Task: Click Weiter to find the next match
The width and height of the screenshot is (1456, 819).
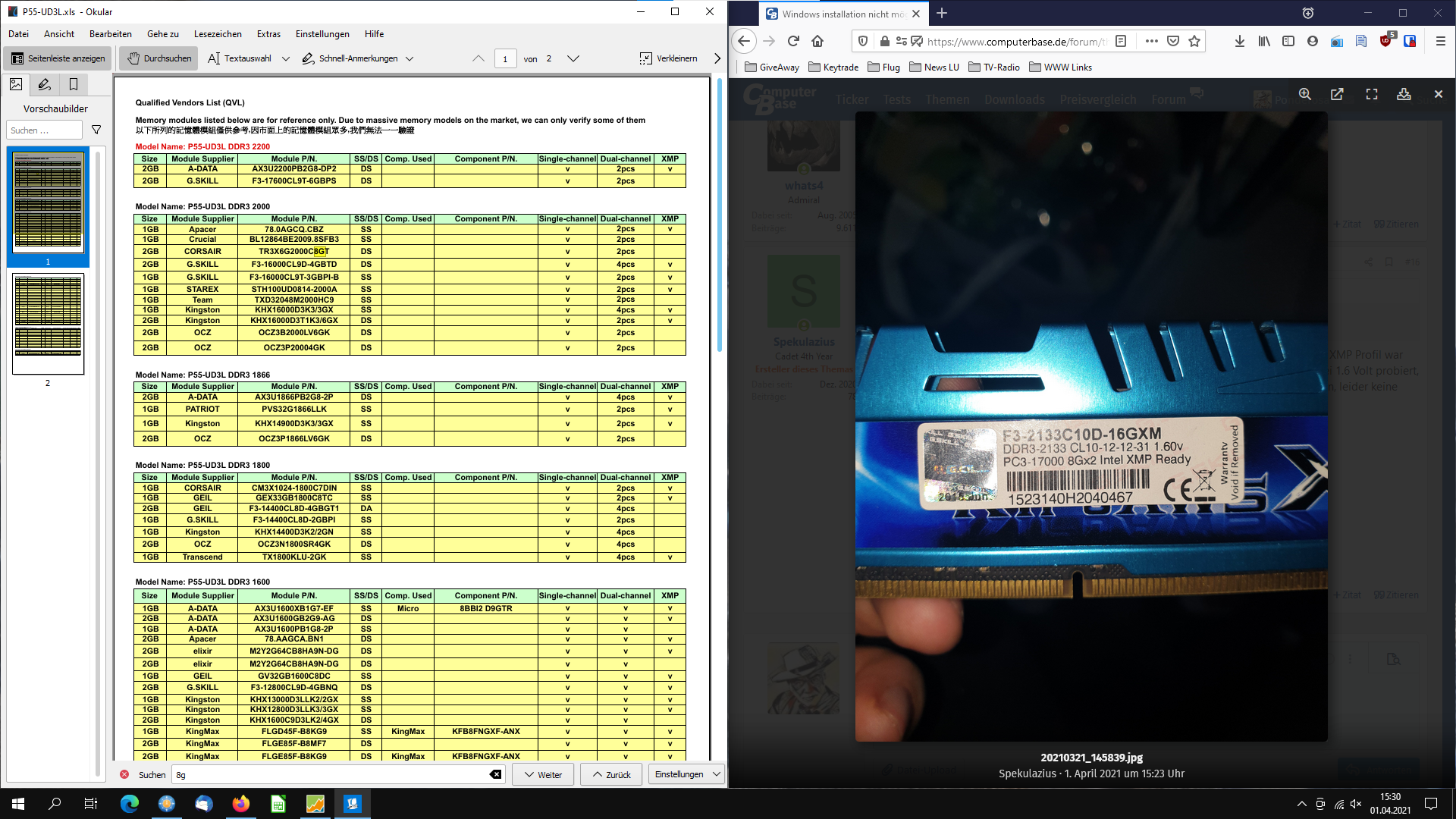Action: coord(543,774)
